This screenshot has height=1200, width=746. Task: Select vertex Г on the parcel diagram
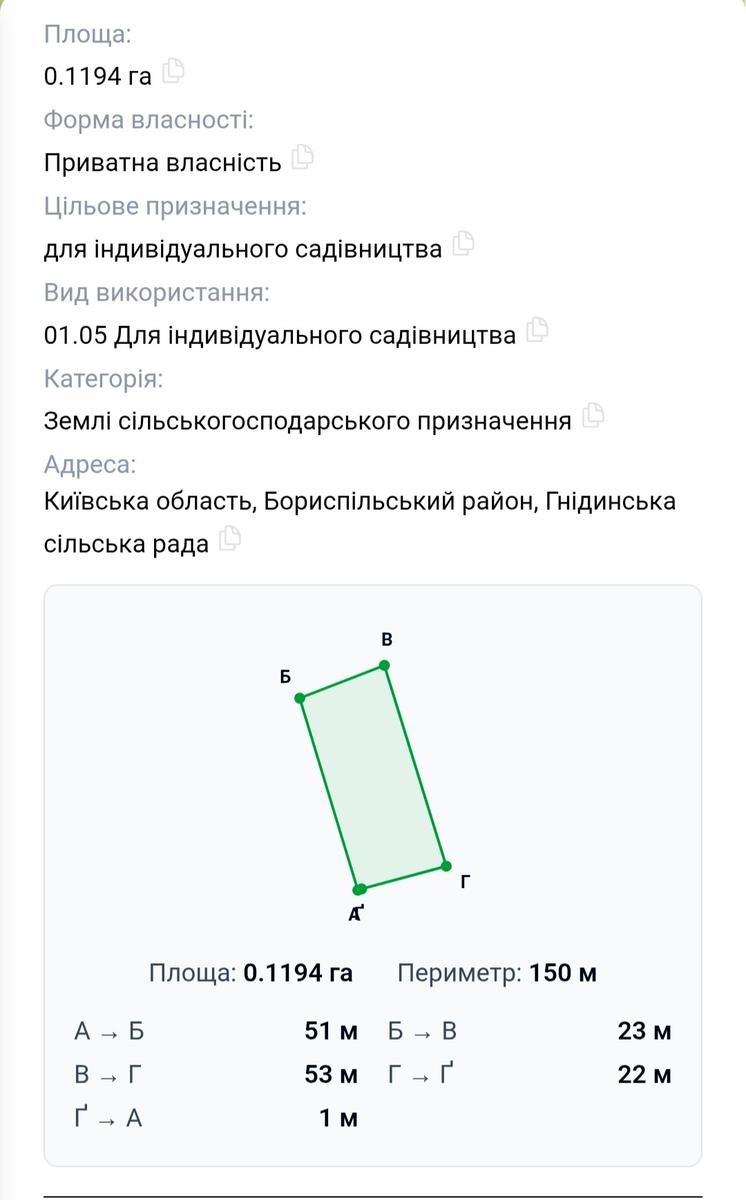pos(446,866)
